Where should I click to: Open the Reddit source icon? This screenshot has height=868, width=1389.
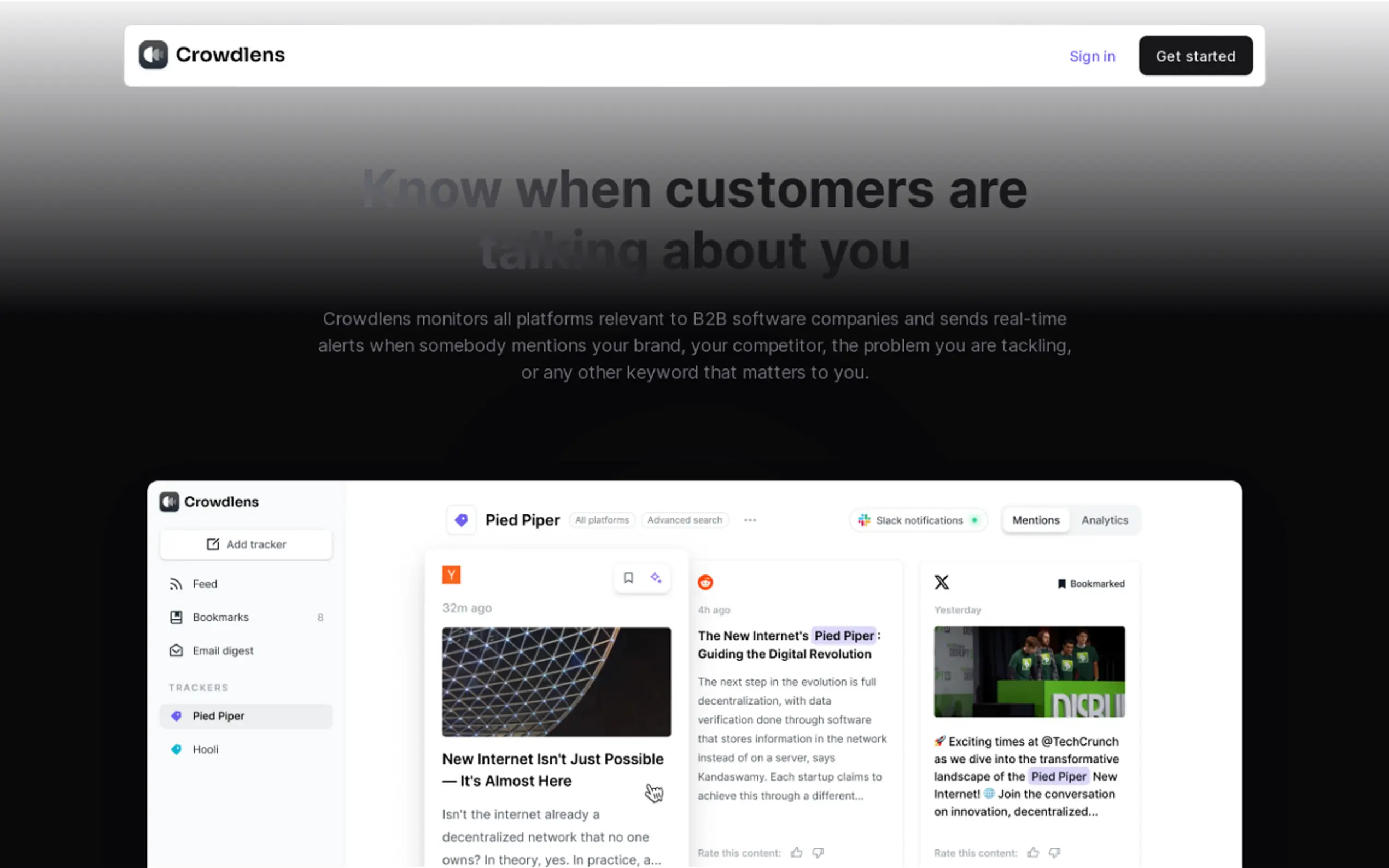(x=705, y=582)
